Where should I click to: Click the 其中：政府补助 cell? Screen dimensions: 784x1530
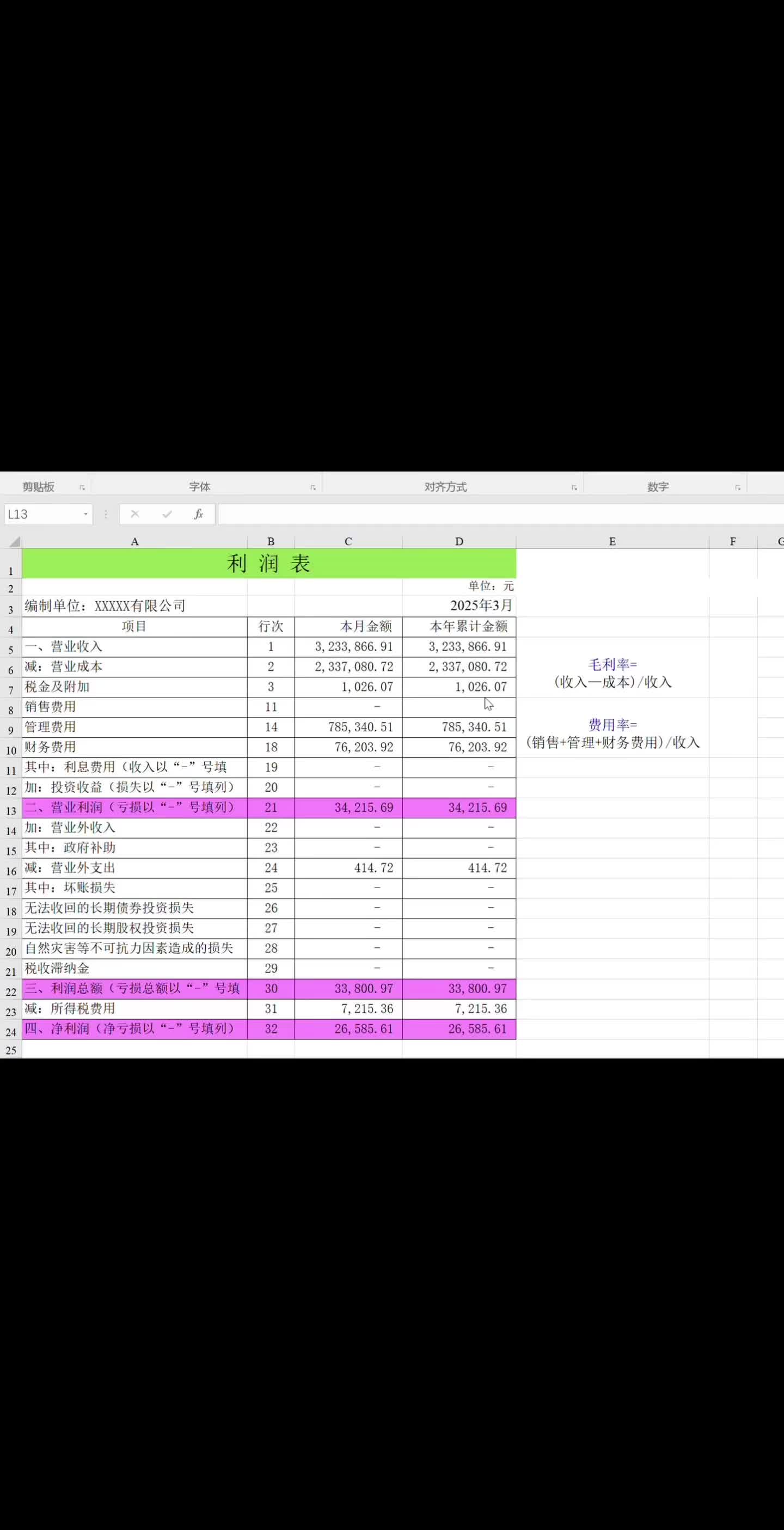click(x=135, y=848)
